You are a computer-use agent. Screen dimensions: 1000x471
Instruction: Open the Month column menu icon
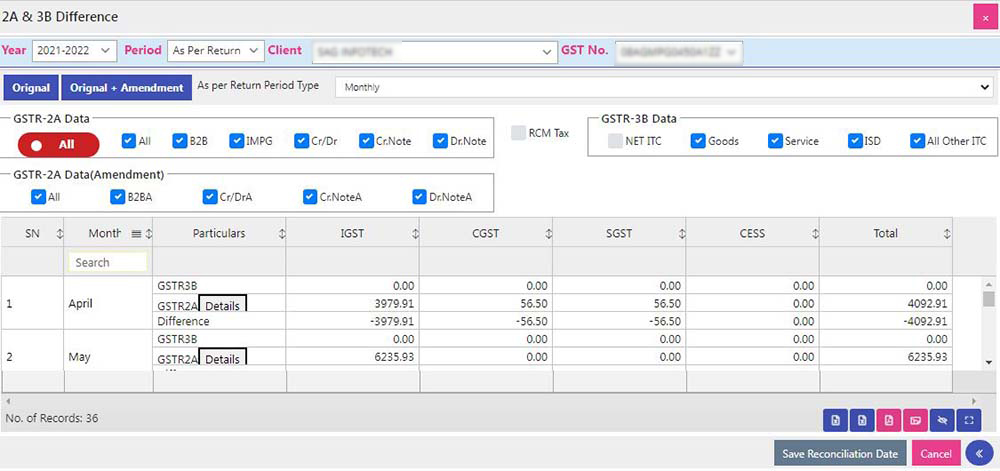pos(137,234)
